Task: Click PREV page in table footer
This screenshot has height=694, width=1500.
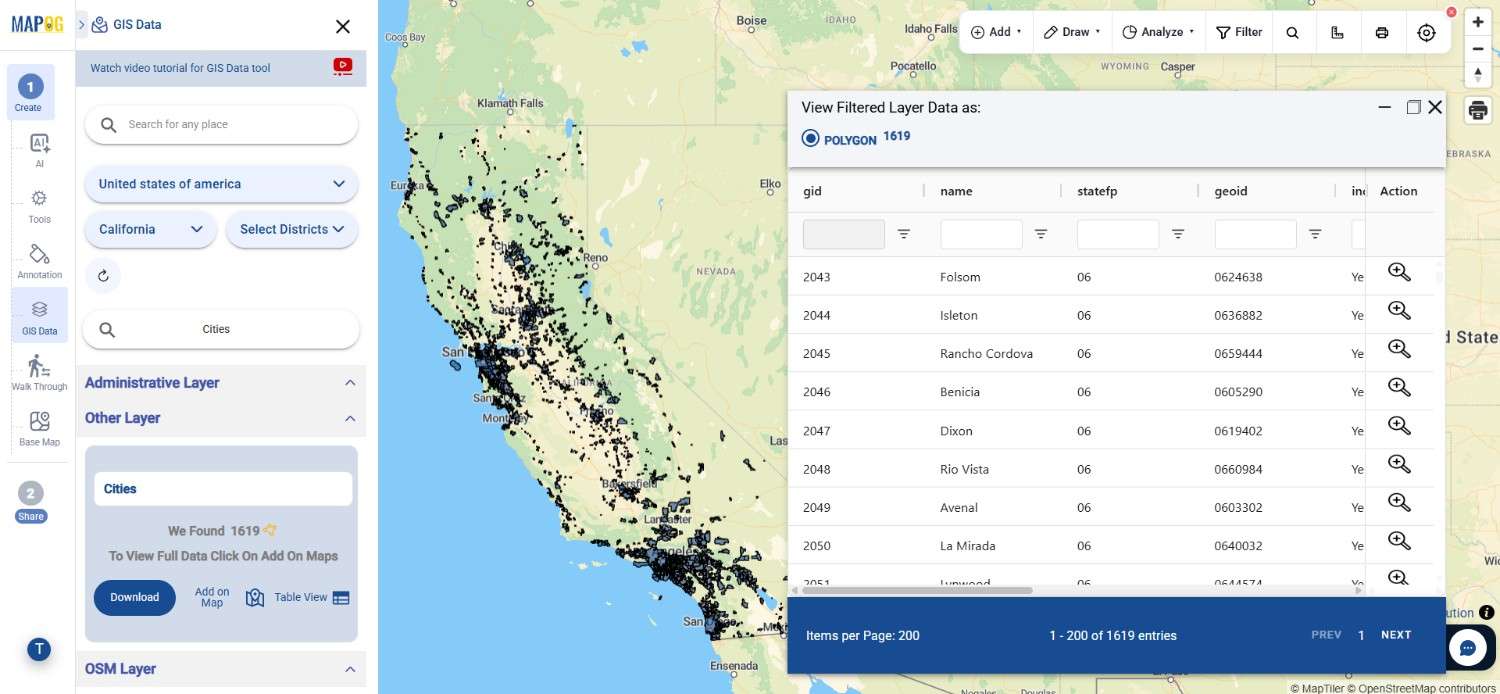Action: tap(1326, 635)
